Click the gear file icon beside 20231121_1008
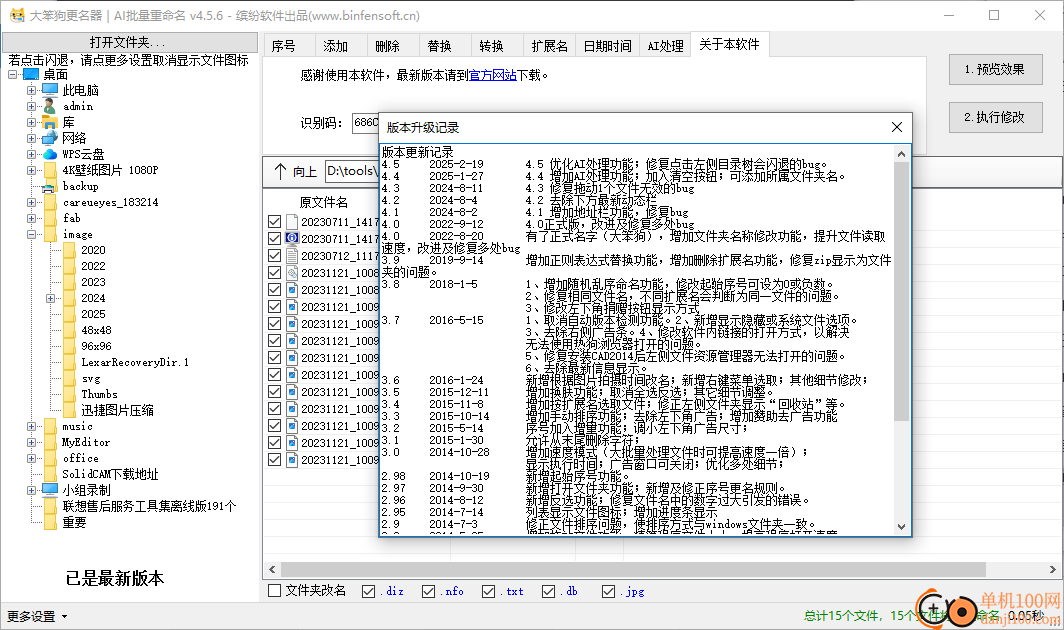This screenshot has height=630, width=1064. 292,272
